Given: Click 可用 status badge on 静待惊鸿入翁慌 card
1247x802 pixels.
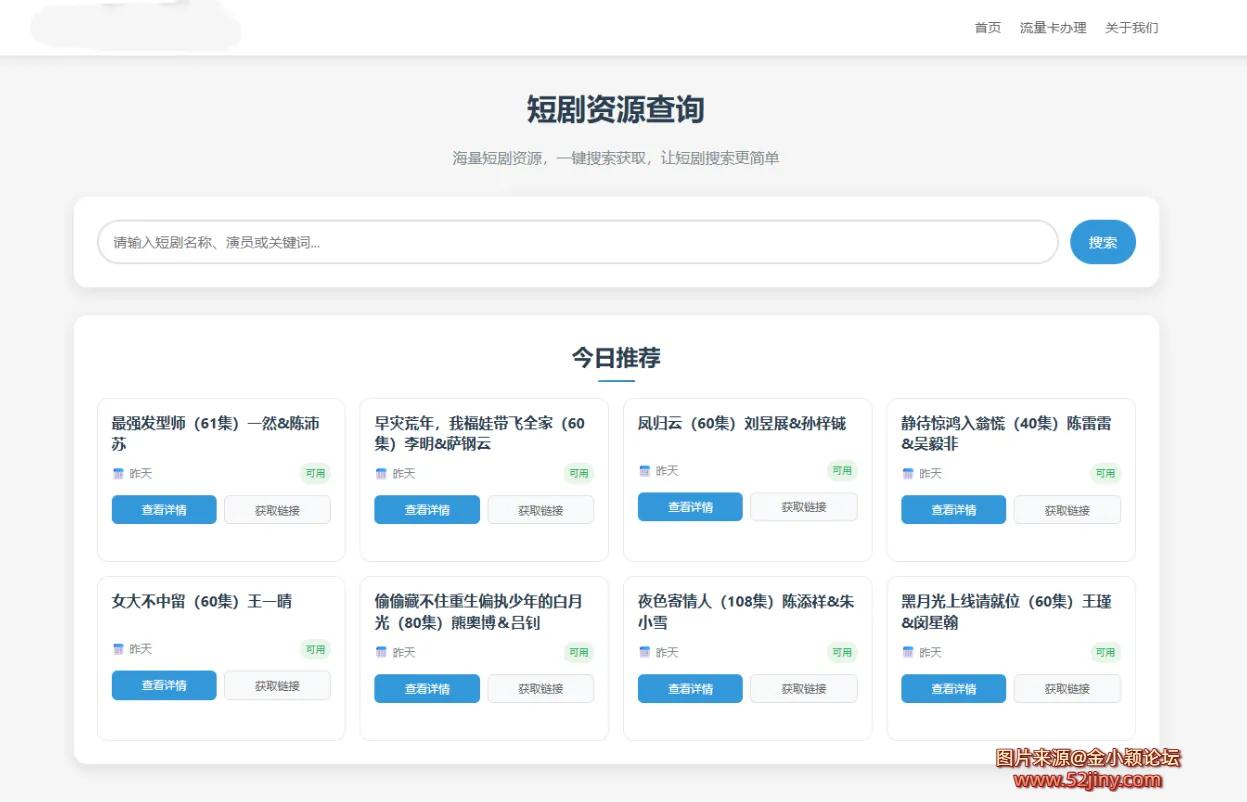Looking at the screenshot, I should pos(1105,474).
